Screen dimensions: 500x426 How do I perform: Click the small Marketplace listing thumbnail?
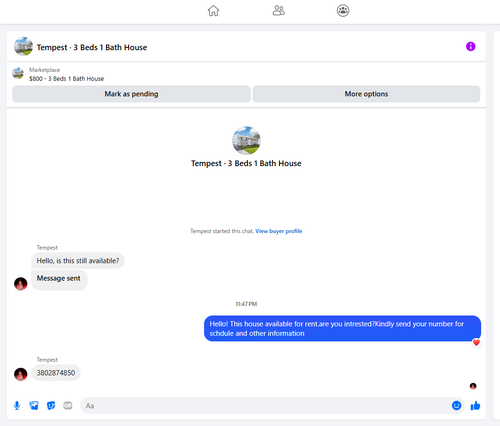coord(18,73)
